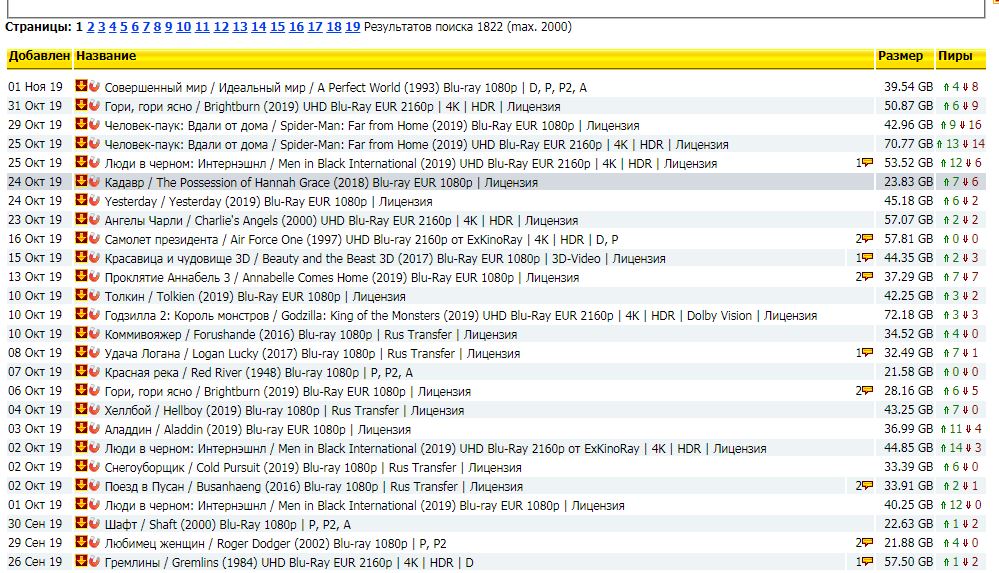The image size is (999, 573).
Task: Open the comments icon on Annabelle Comes Home
Action: point(866,277)
